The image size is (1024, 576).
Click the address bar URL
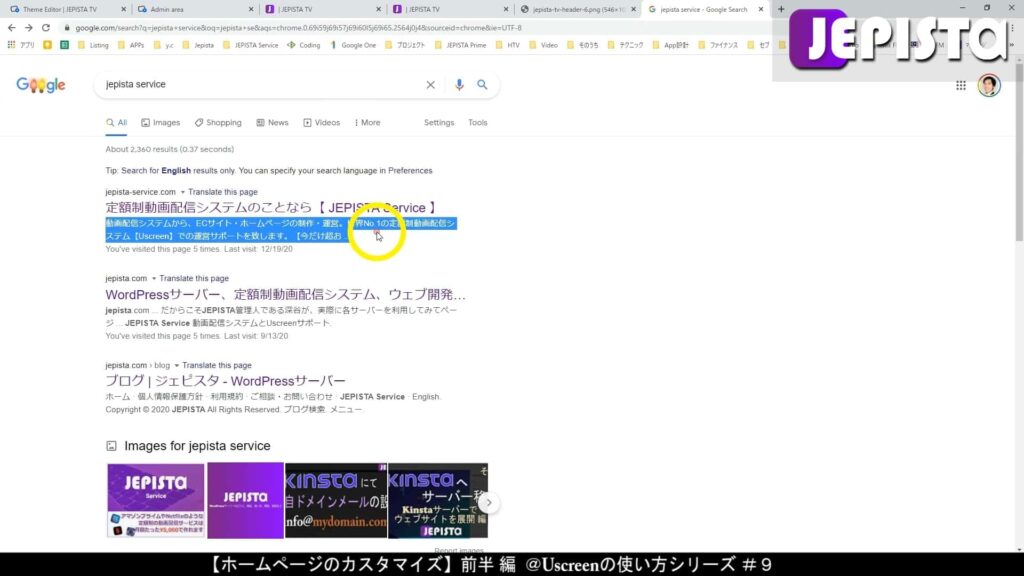[298, 28]
